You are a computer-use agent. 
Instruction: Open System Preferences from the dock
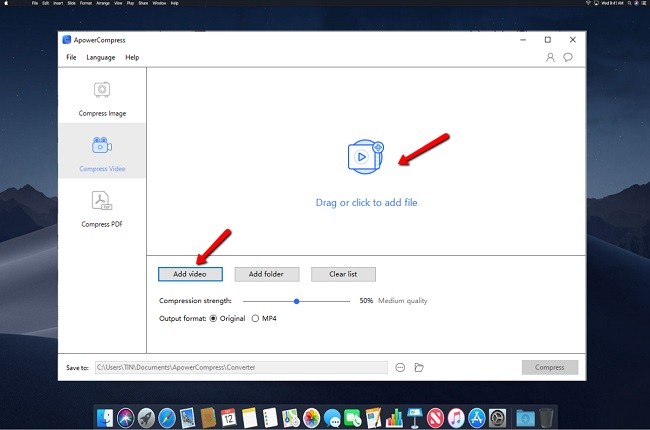497,418
